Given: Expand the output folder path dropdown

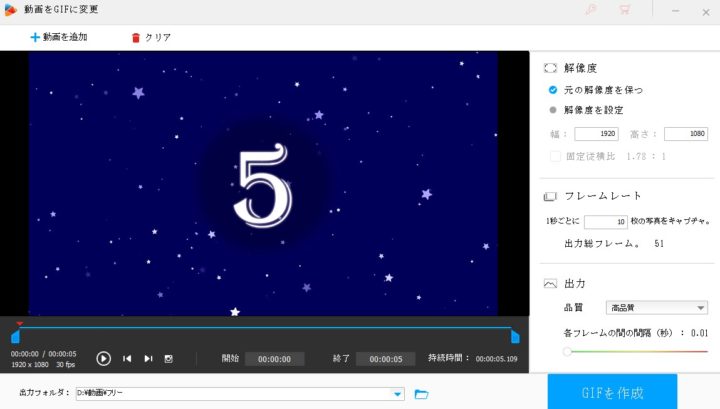Looking at the screenshot, I should pos(398,394).
